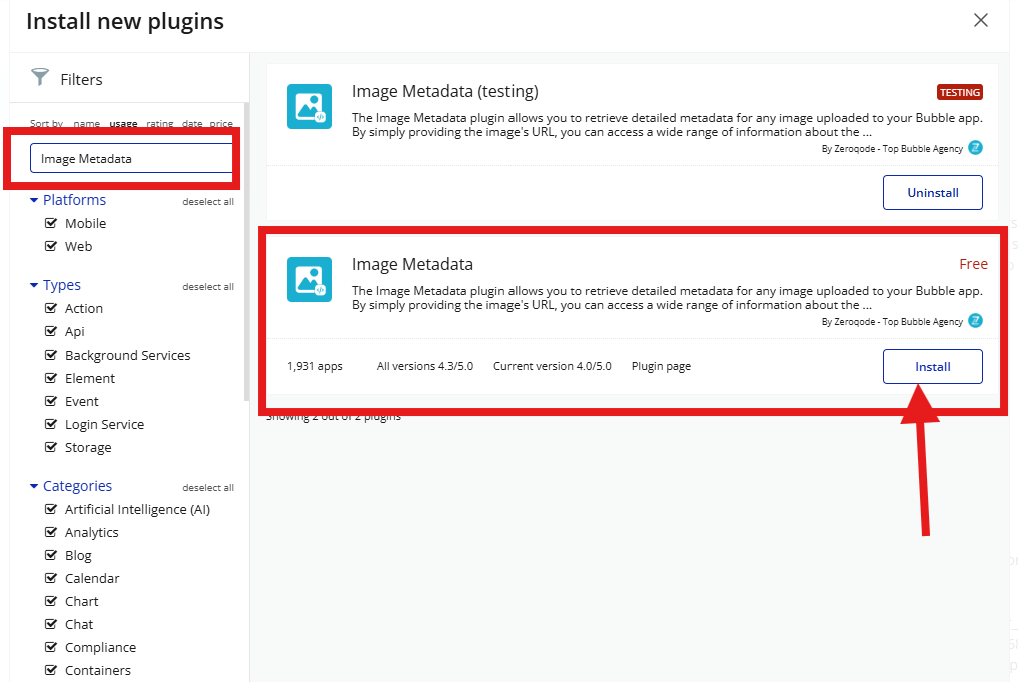Click the 1,931 apps text
This screenshot has height=682, width=1018.
[x=315, y=366]
